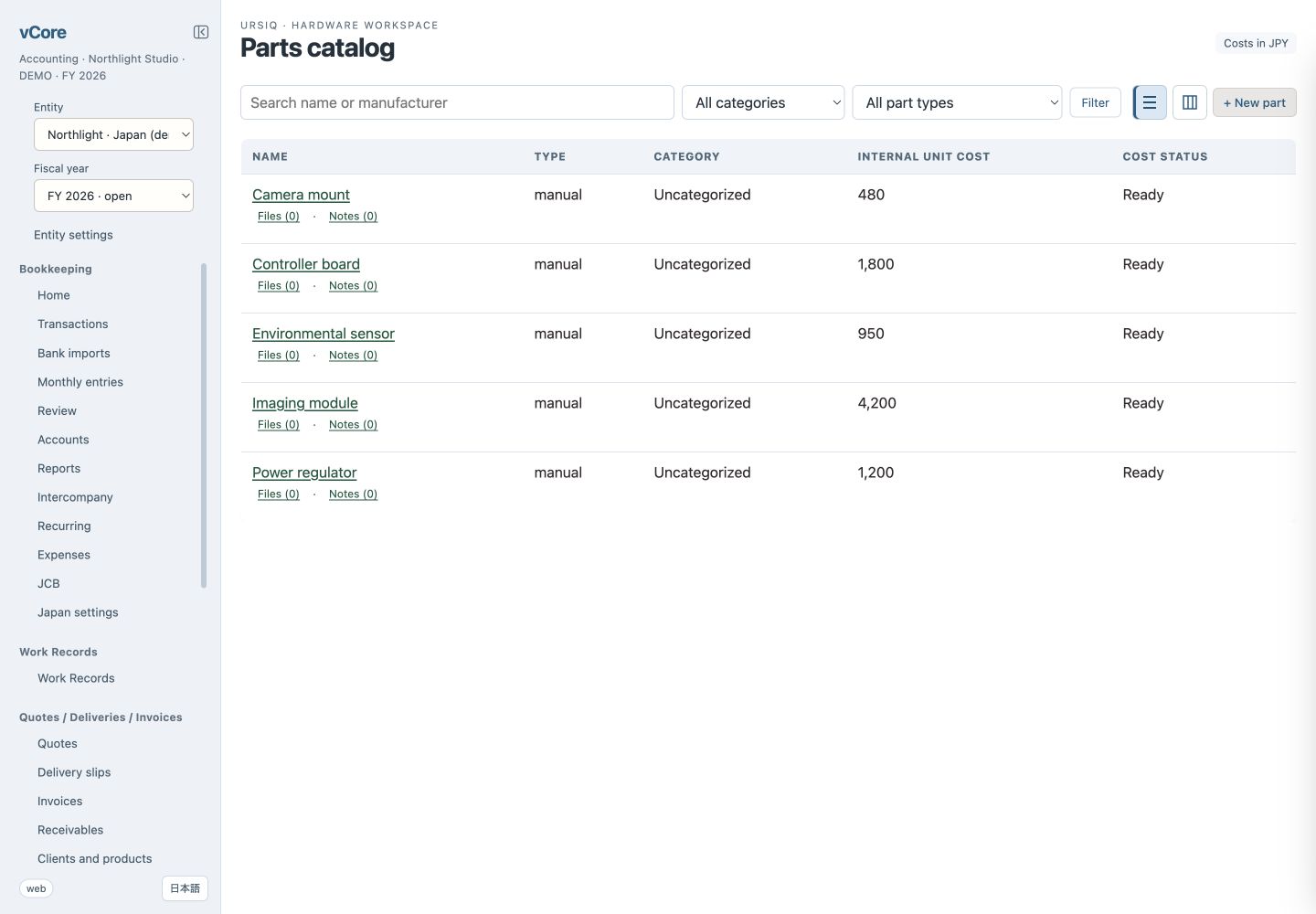The height and width of the screenshot is (914, 1316).
Task: Open Clients and products page
Action: click(95, 859)
